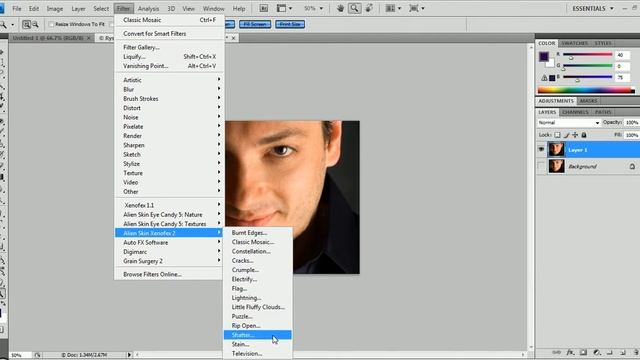Screen dimensions: 640x360
Task: Click the out-of-gamut warning triangle
Action: point(544,78)
